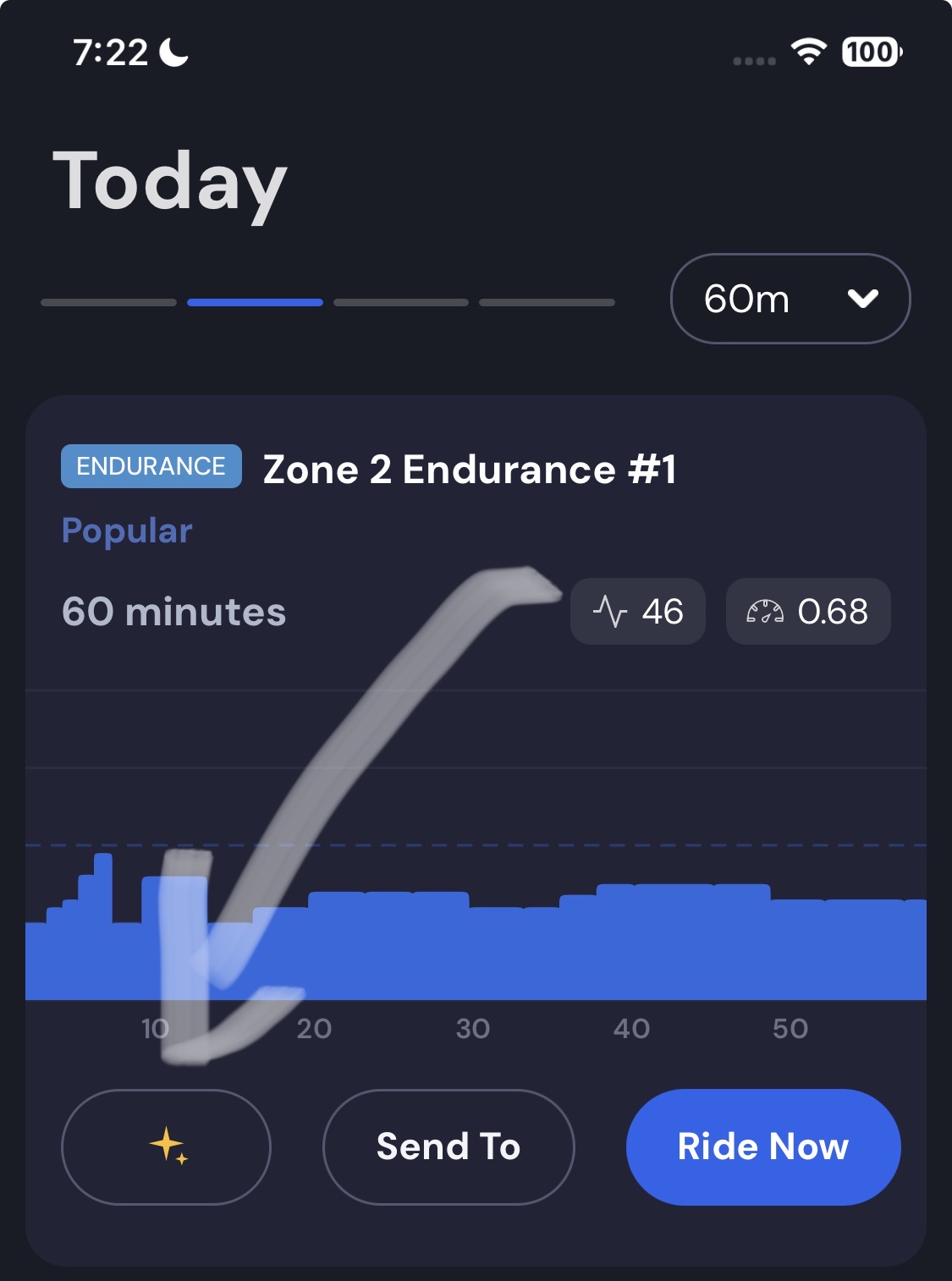The height and width of the screenshot is (1281, 952).
Task: Open the 60m duration dropdown
Action: pyautogui.click(x=789, y=299)
